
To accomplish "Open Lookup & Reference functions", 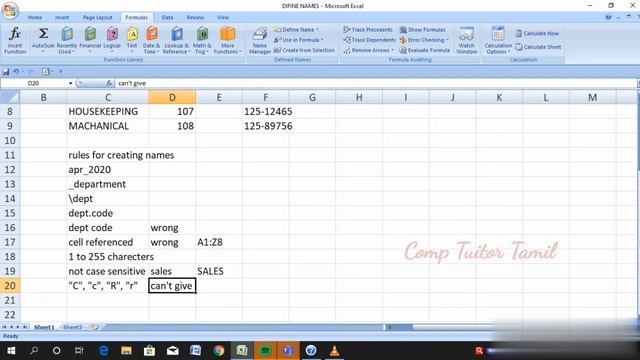I will (176, 40).
